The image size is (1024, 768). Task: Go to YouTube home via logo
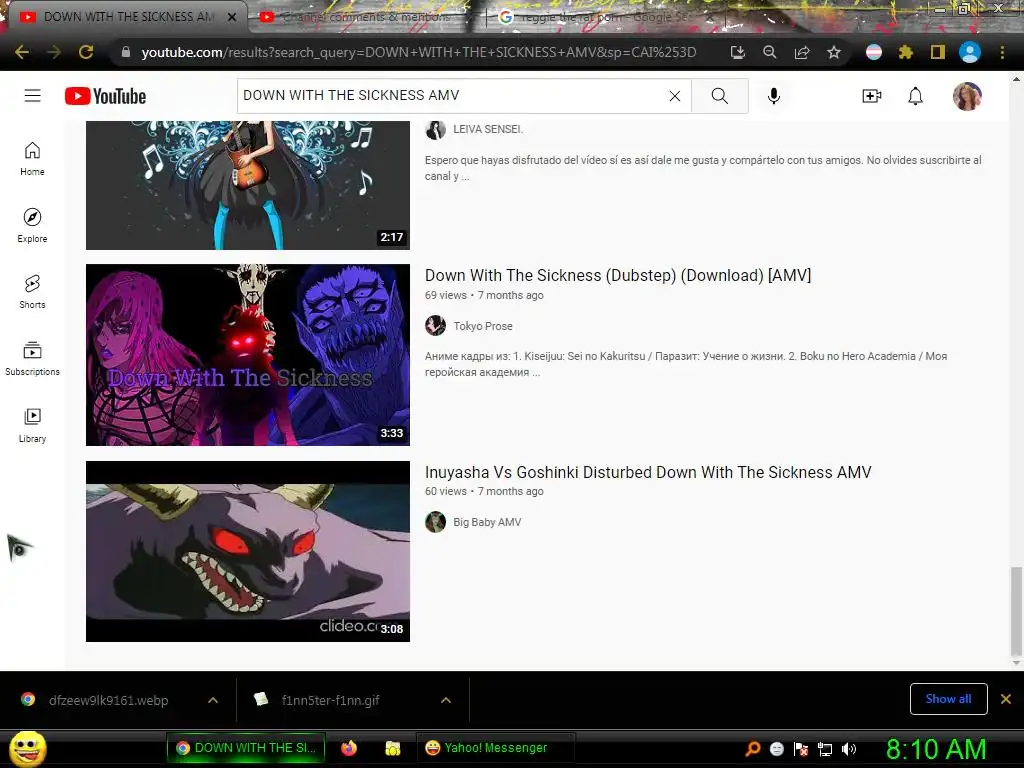pos(106,96)
